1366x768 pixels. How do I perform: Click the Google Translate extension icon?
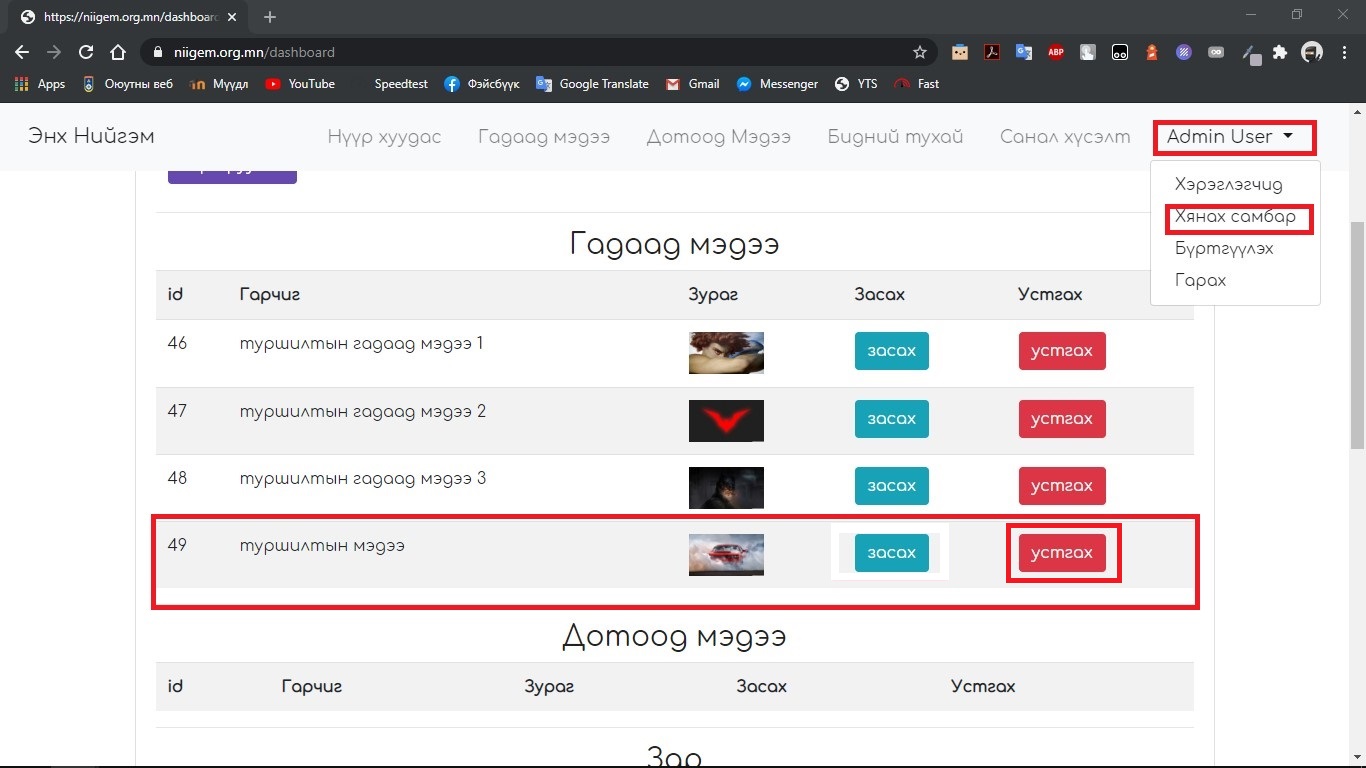tap(1024, 52)
